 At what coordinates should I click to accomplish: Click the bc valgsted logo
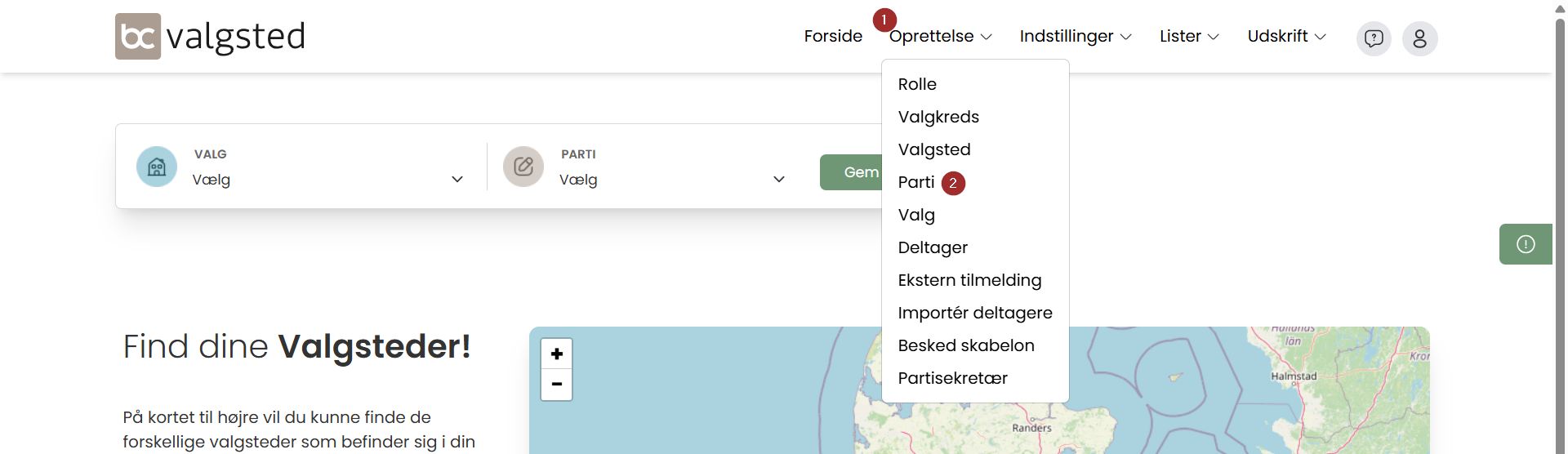tap(210, 37)
